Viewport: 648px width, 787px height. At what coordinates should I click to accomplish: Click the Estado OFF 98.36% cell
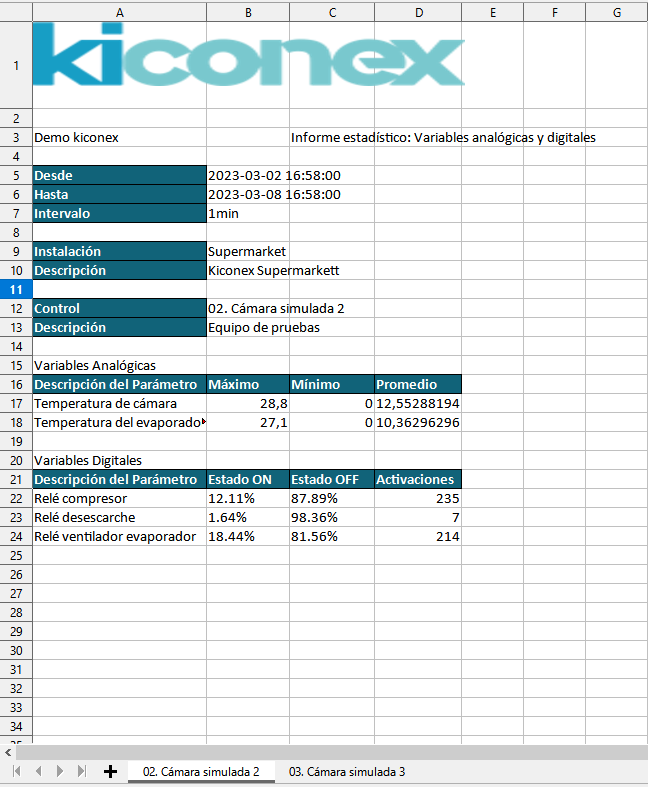coord(331,518)
